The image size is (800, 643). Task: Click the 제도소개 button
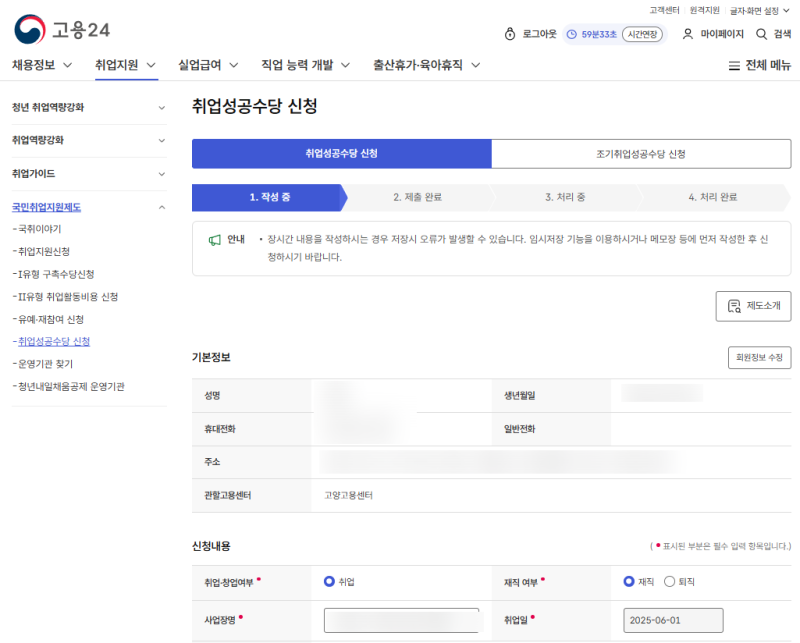754,306
